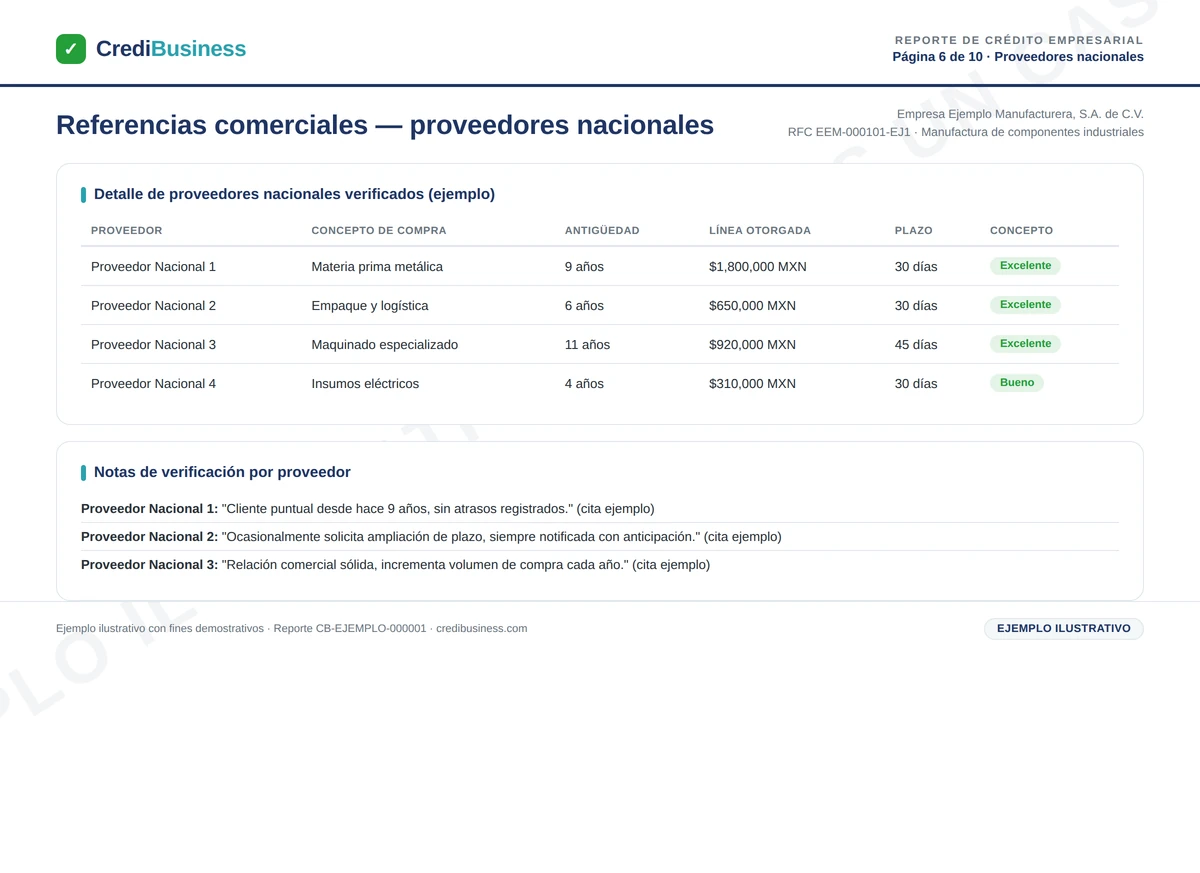This screenshot has width=1200, height=873.
Task: Click 'Notas de verificación por proveedor' heading
Action: 222,472
